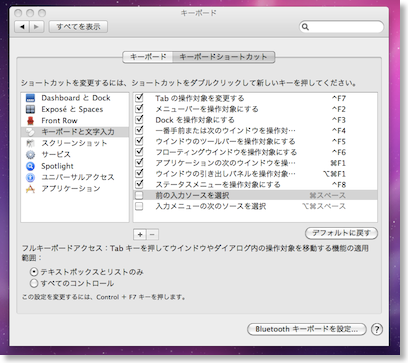Viewport: 408px width, 363px height.
Task: Click the Exposé と Spaces icon
Action: [x=30, y=109]
